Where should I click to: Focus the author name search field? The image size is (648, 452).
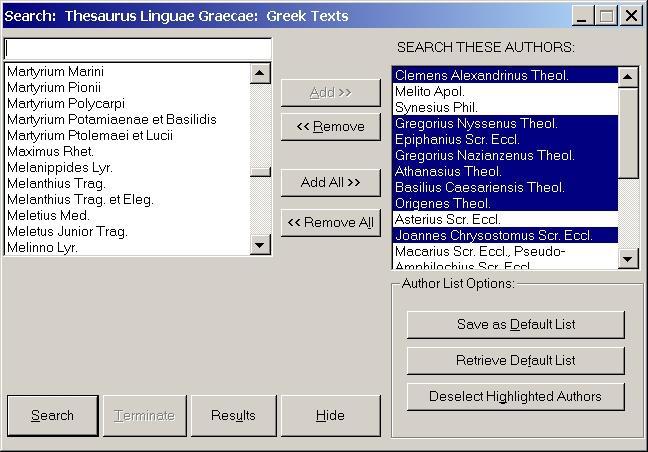click(138, 49)
